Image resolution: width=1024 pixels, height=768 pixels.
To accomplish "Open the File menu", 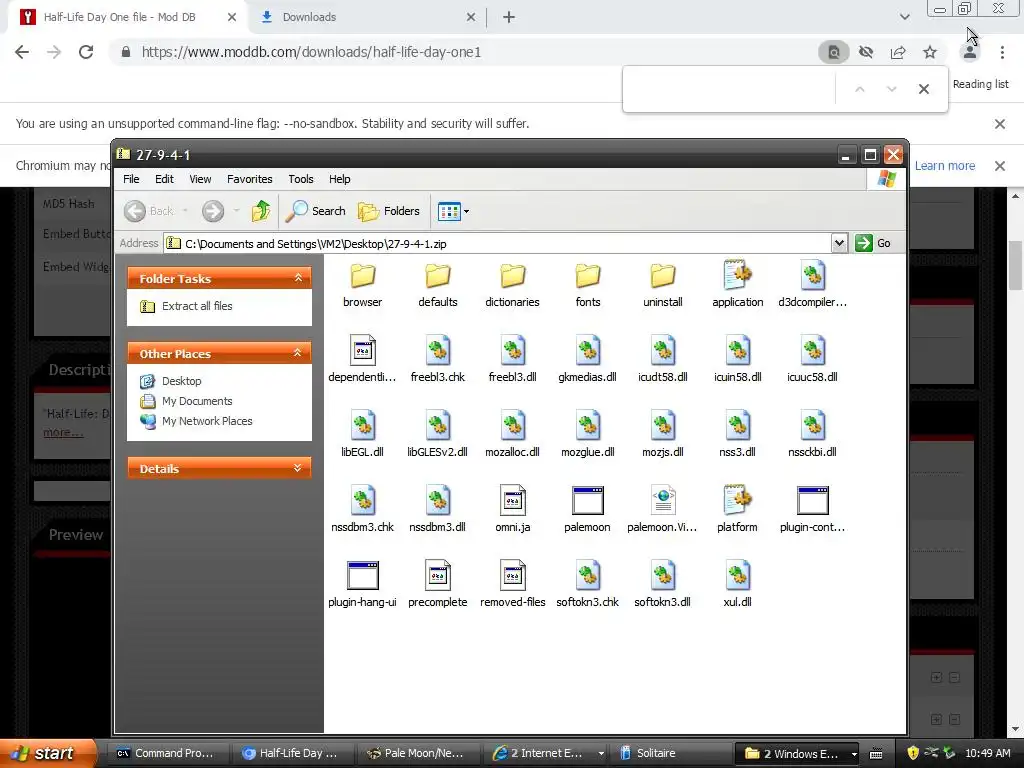I will click(131, 179).
